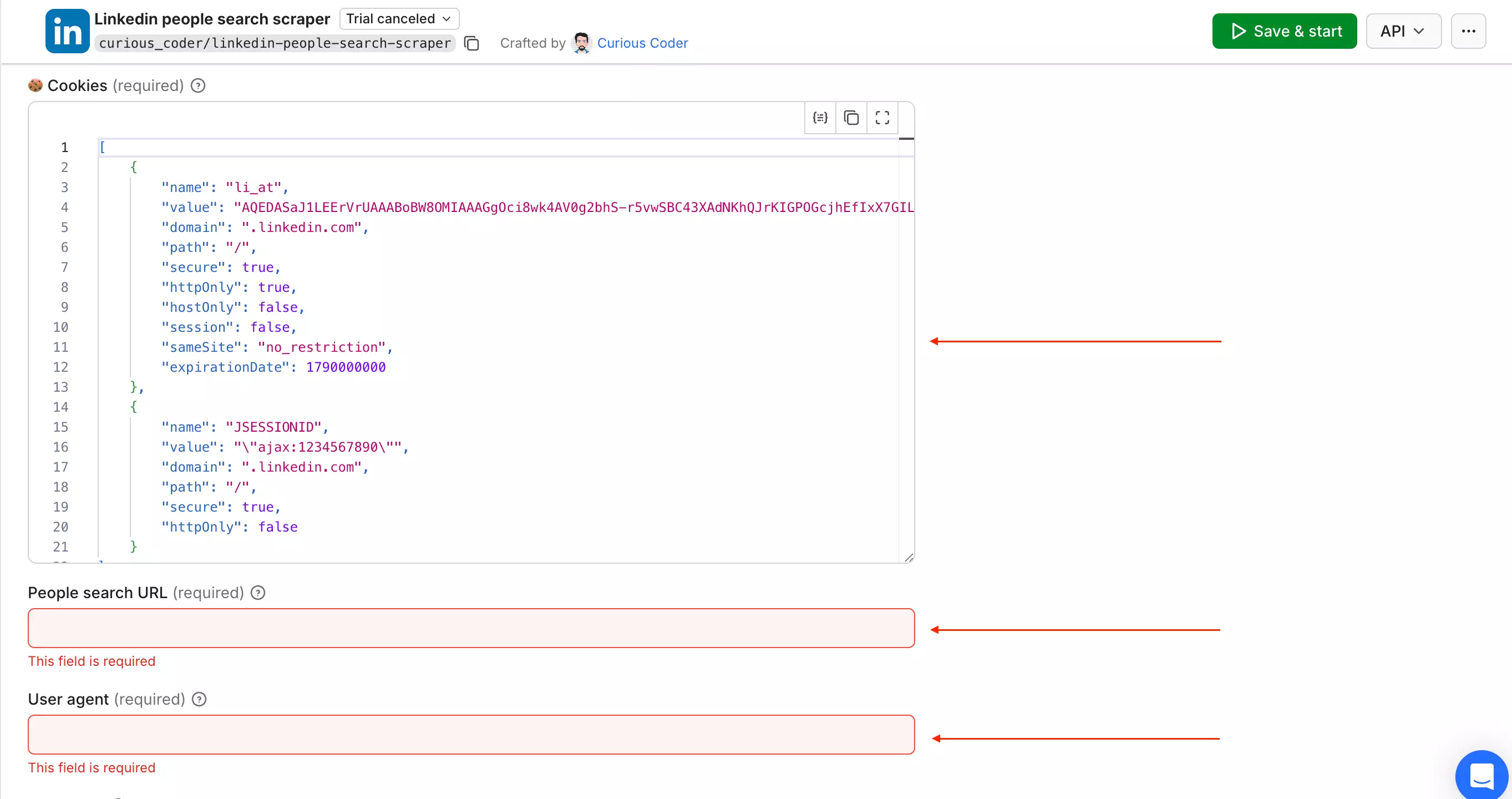Click expirationDate value 1790000000

tap(346, 367)
